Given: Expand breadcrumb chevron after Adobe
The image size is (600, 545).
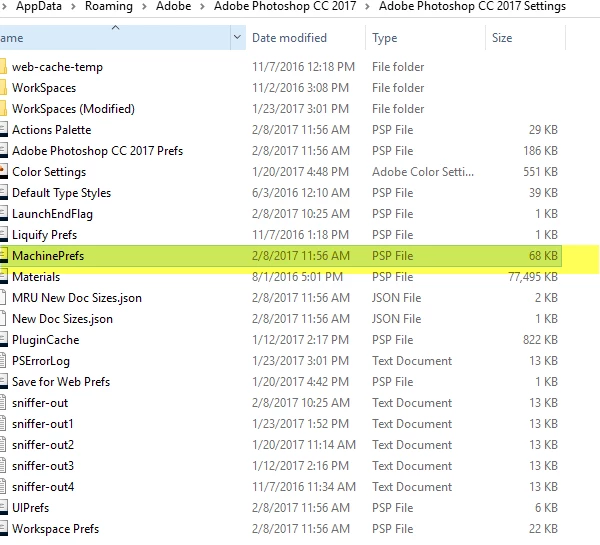Looking at the screenshot, I should coord(202,6).
